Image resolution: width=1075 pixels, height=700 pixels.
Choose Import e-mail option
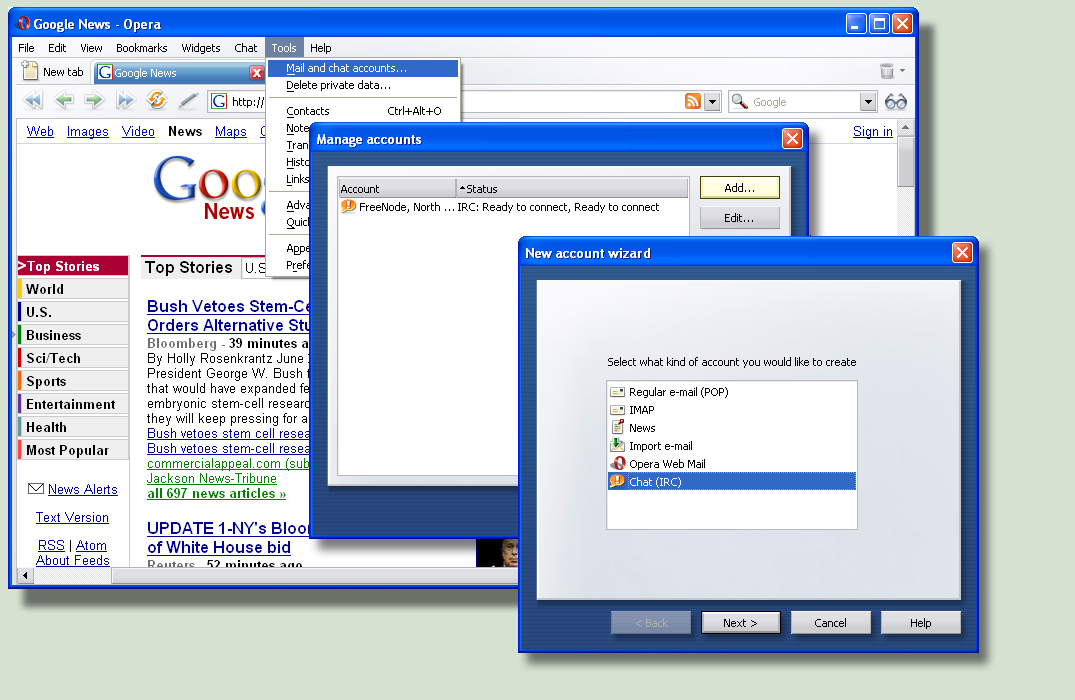click(x=732, y=446)
